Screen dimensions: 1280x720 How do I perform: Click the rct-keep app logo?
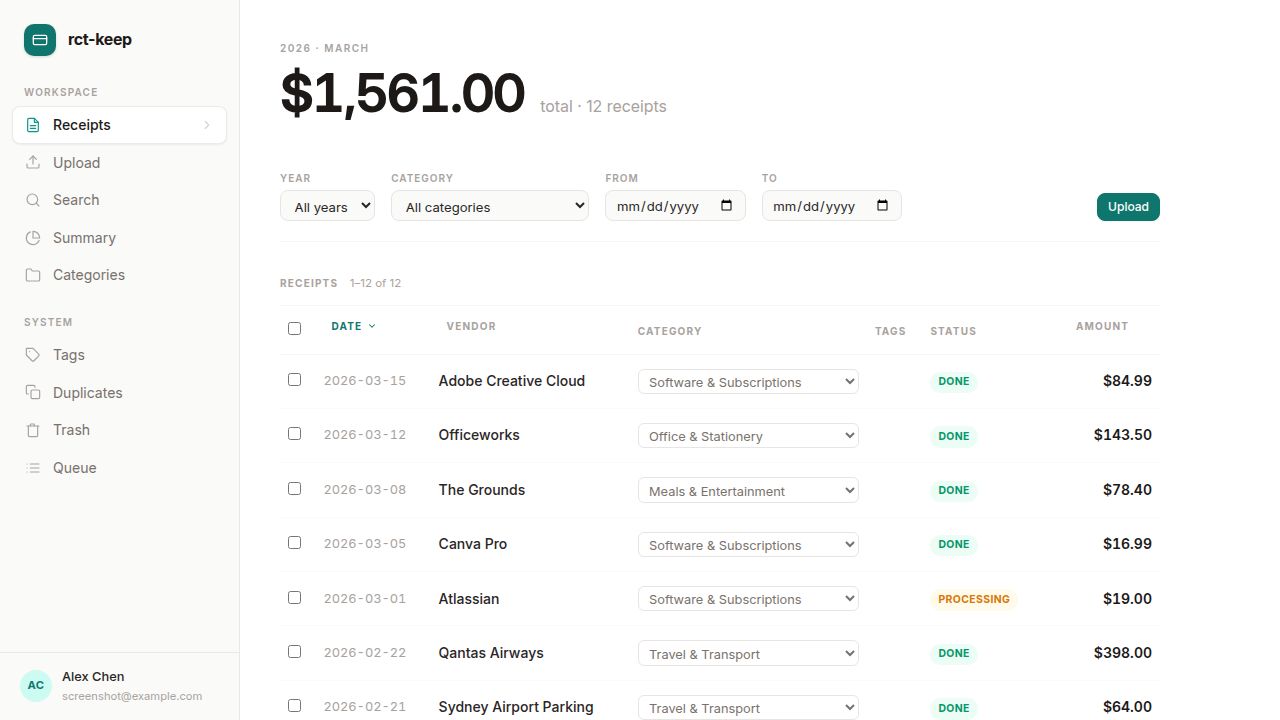[39, 39]
